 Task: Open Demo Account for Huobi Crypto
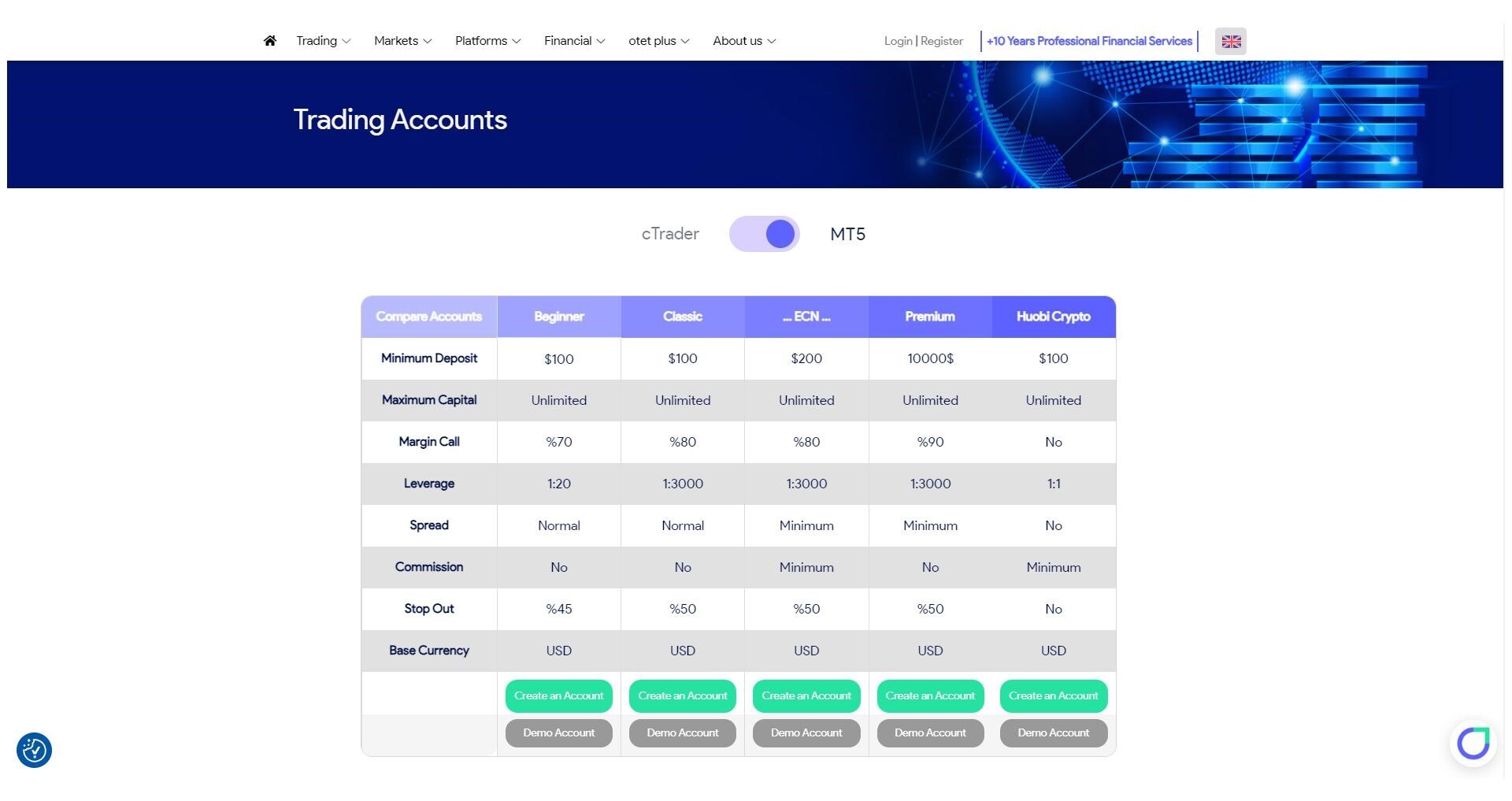coord(1053,733)
